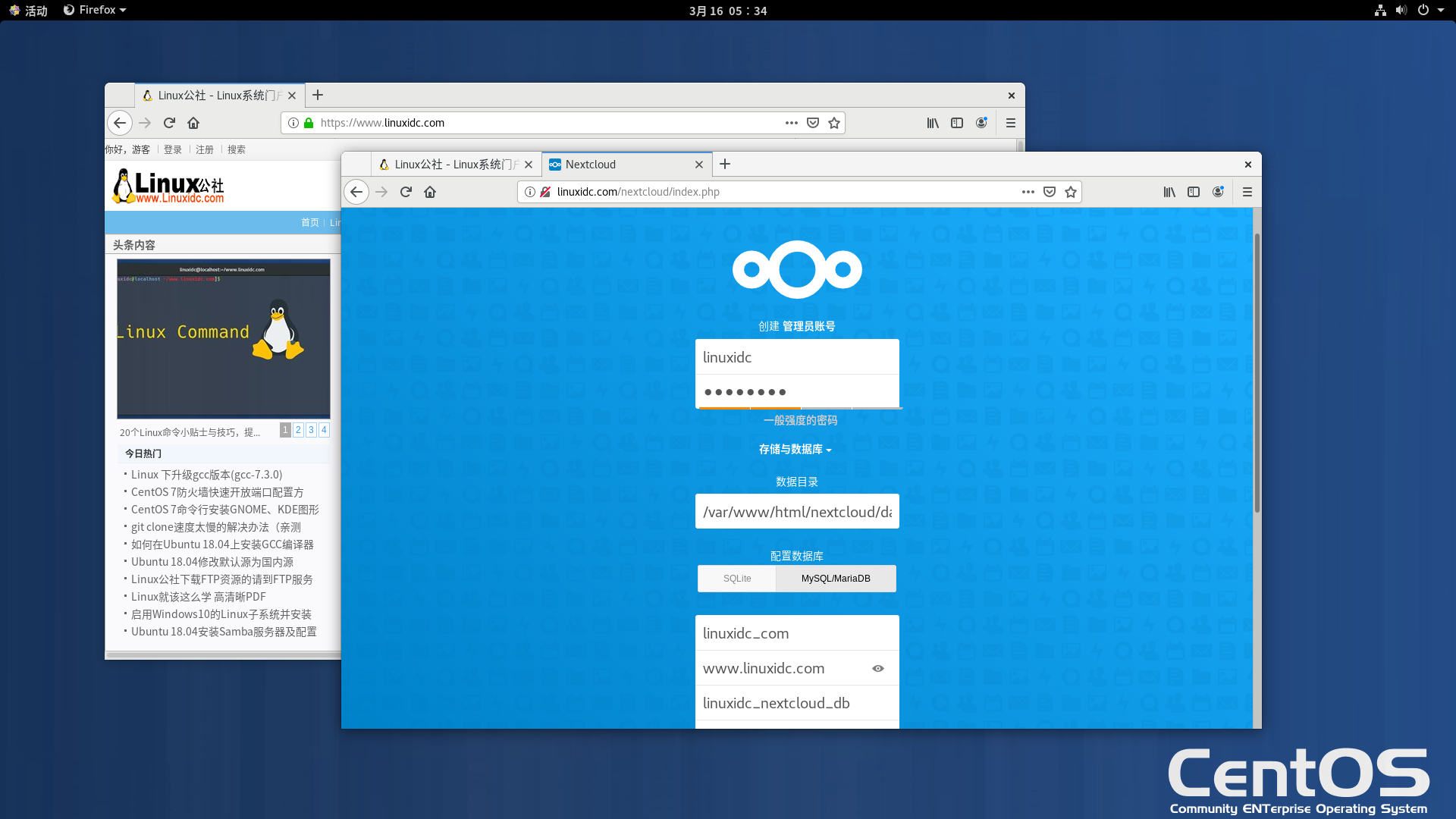Open the Firefox menu in the top bar

[x=94, y=10]
